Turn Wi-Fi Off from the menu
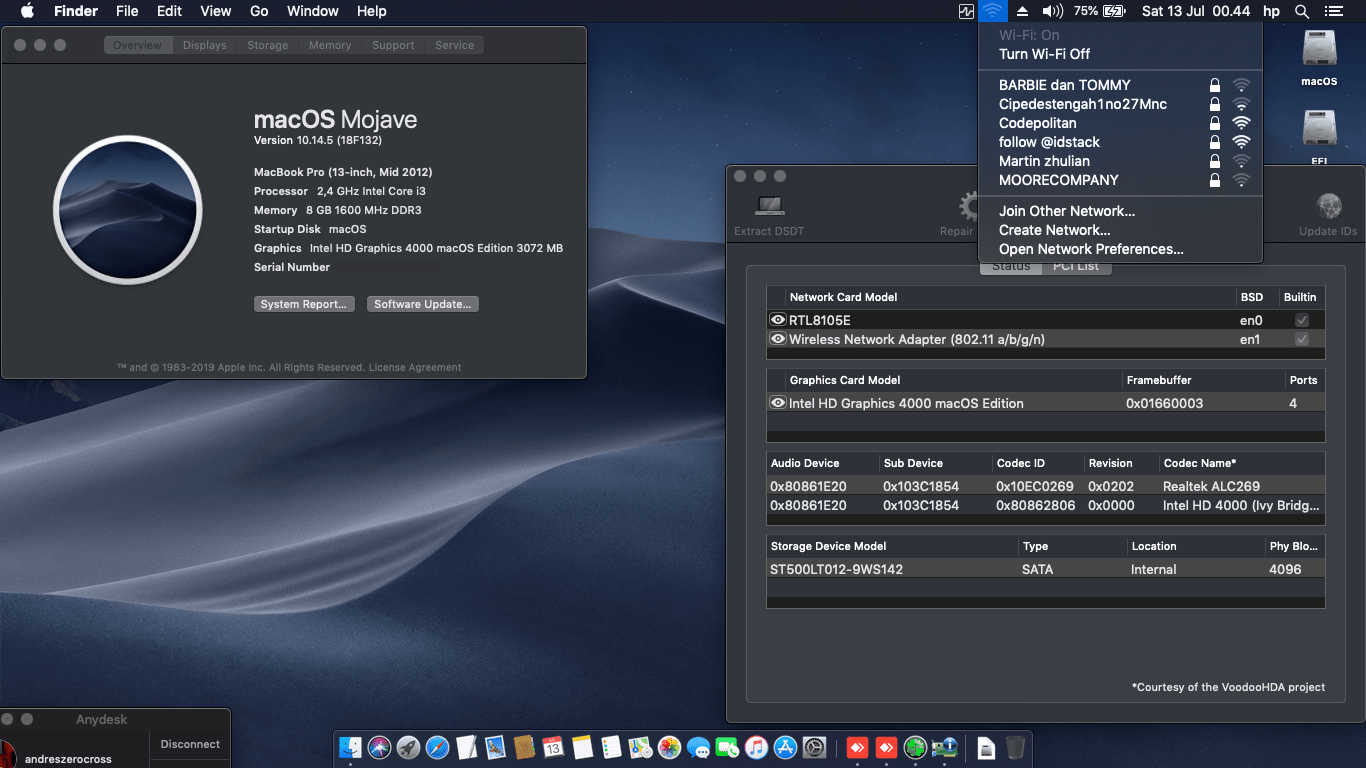 (1120, 54)
